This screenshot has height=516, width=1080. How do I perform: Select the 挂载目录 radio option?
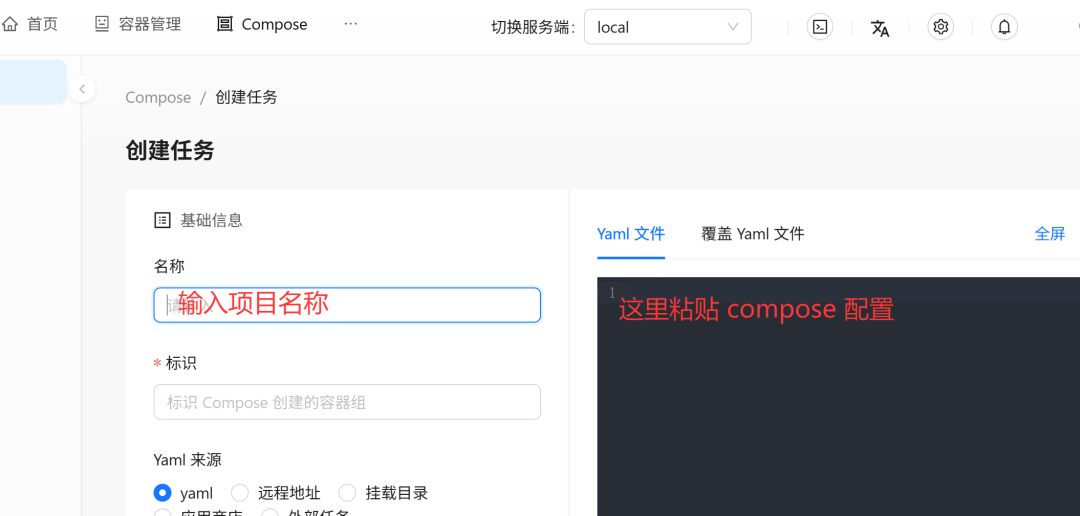coord(347,493)
